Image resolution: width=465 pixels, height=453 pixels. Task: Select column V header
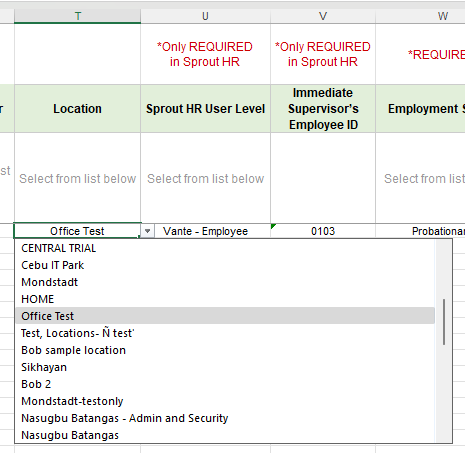[323, 16]
